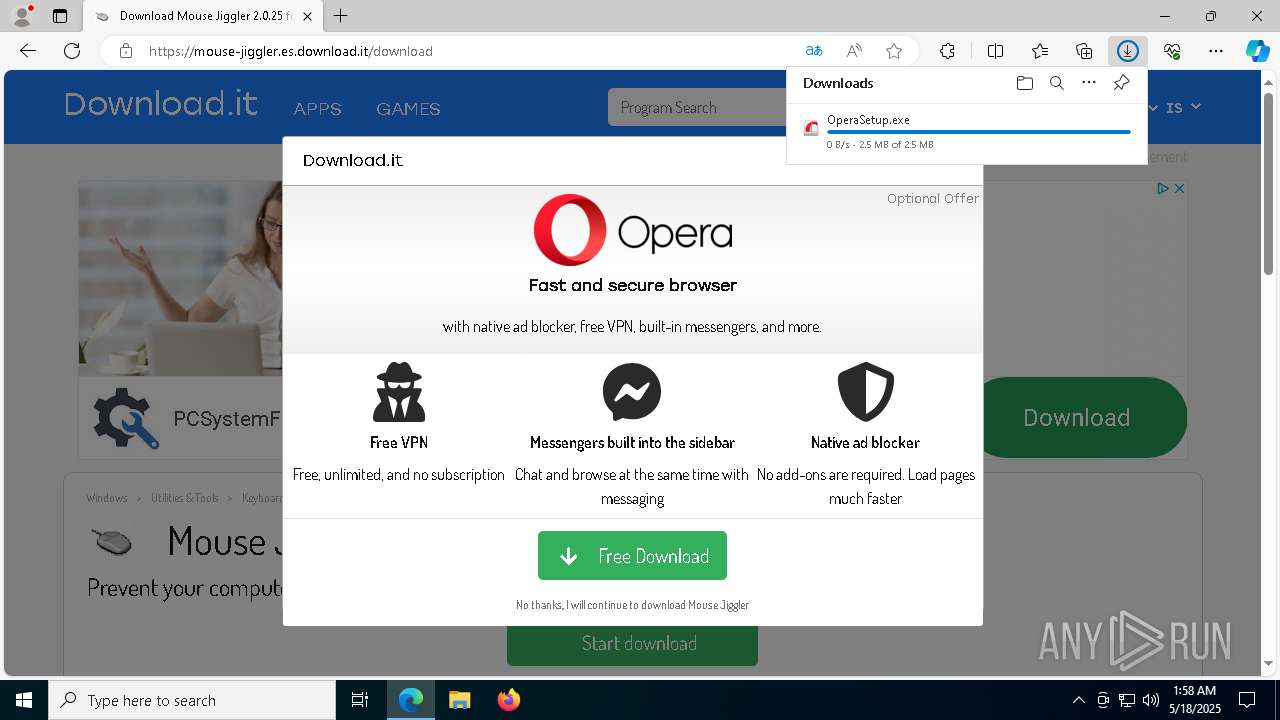1280x720 pixels.
Task: Click the OperaSetup.exe download entry
Action: click(966, 132)
